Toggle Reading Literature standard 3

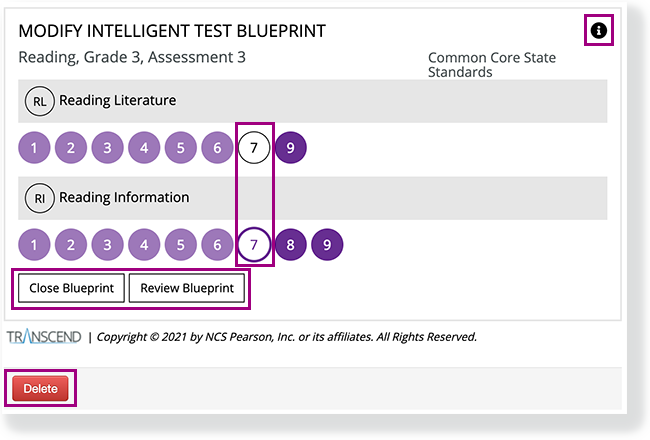(108, 149)
